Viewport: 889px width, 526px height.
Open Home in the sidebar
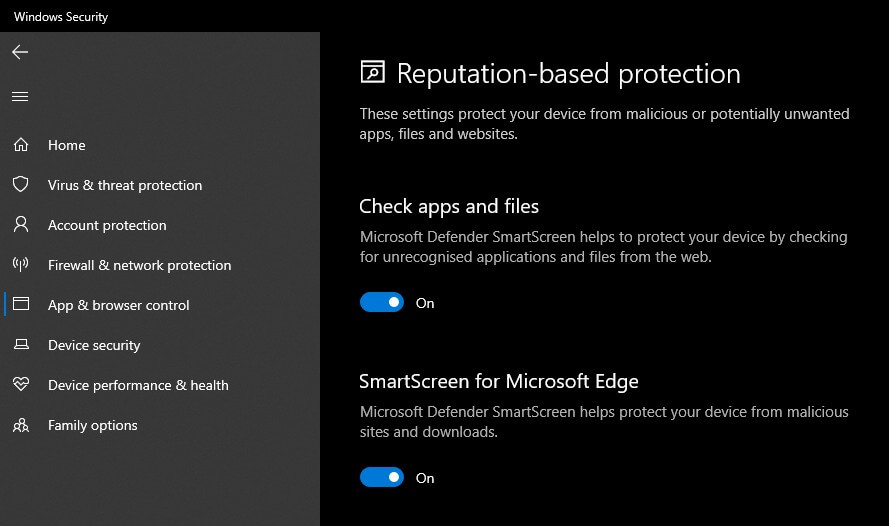pos(67,145)
